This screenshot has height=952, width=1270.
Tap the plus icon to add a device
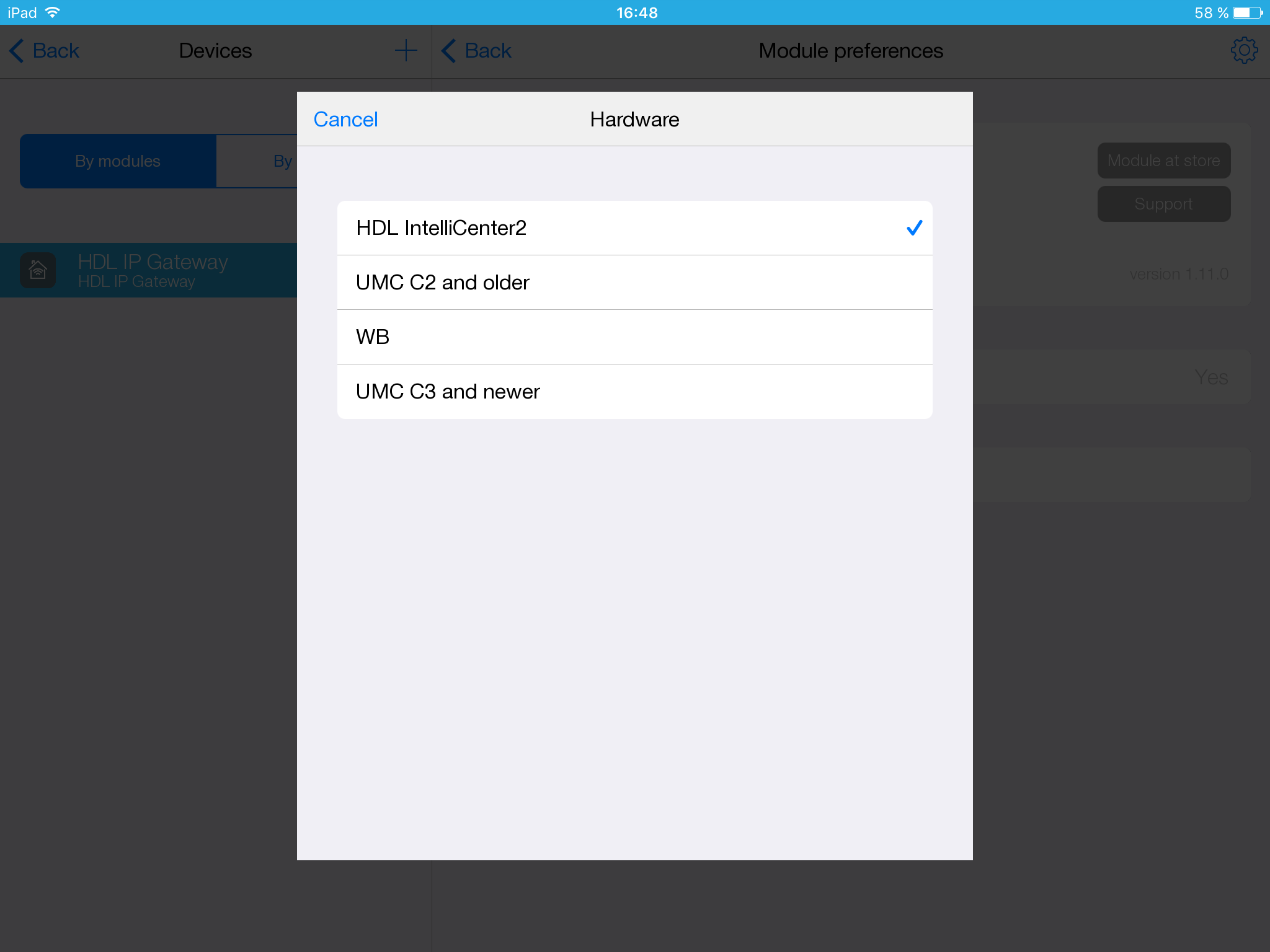pyautogui.click(x=406, y=50)
